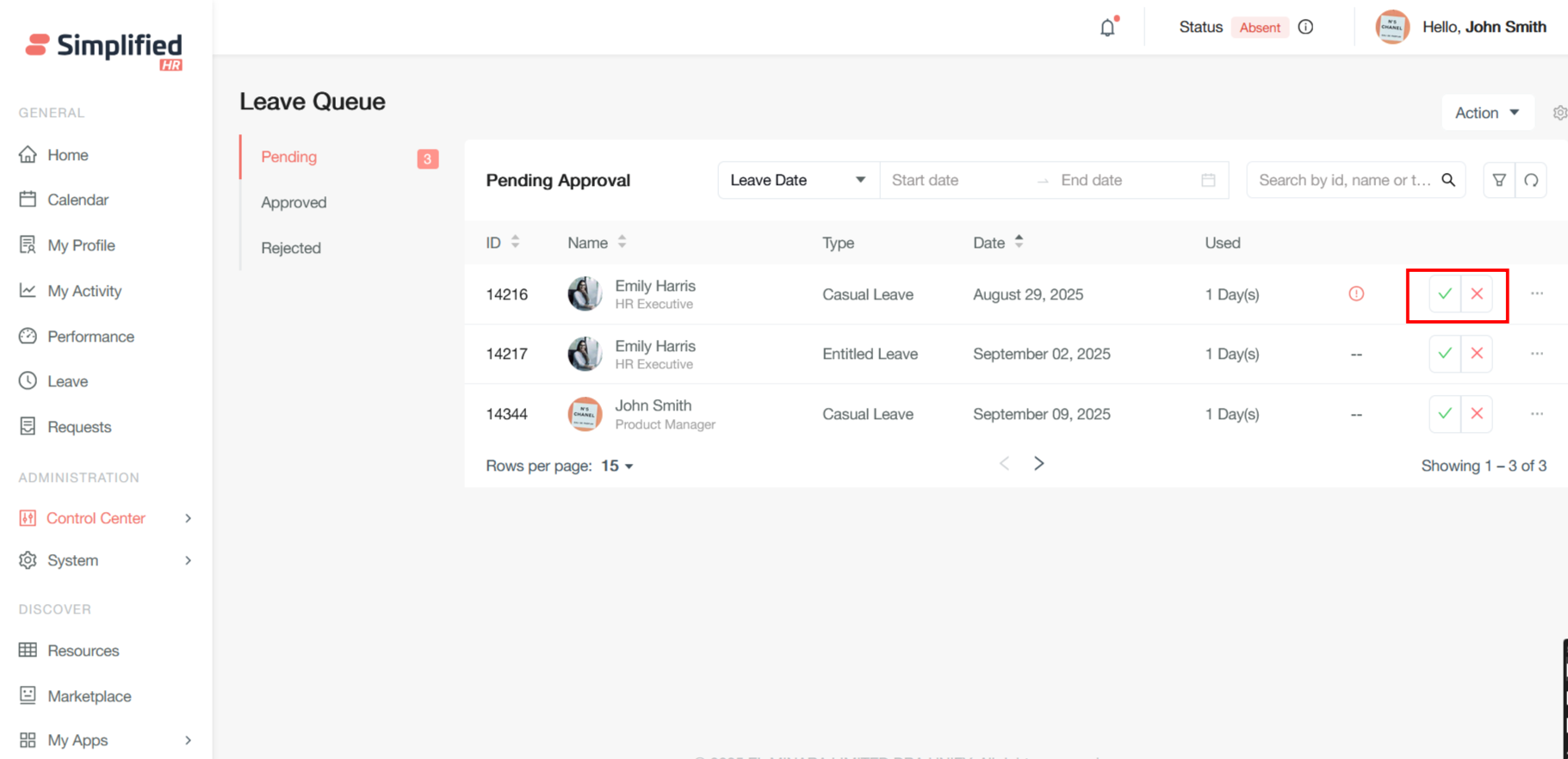This screenshot has height=759, width=1568.
Task: Click the search magnifier icon
Action: pos(1448,180)
